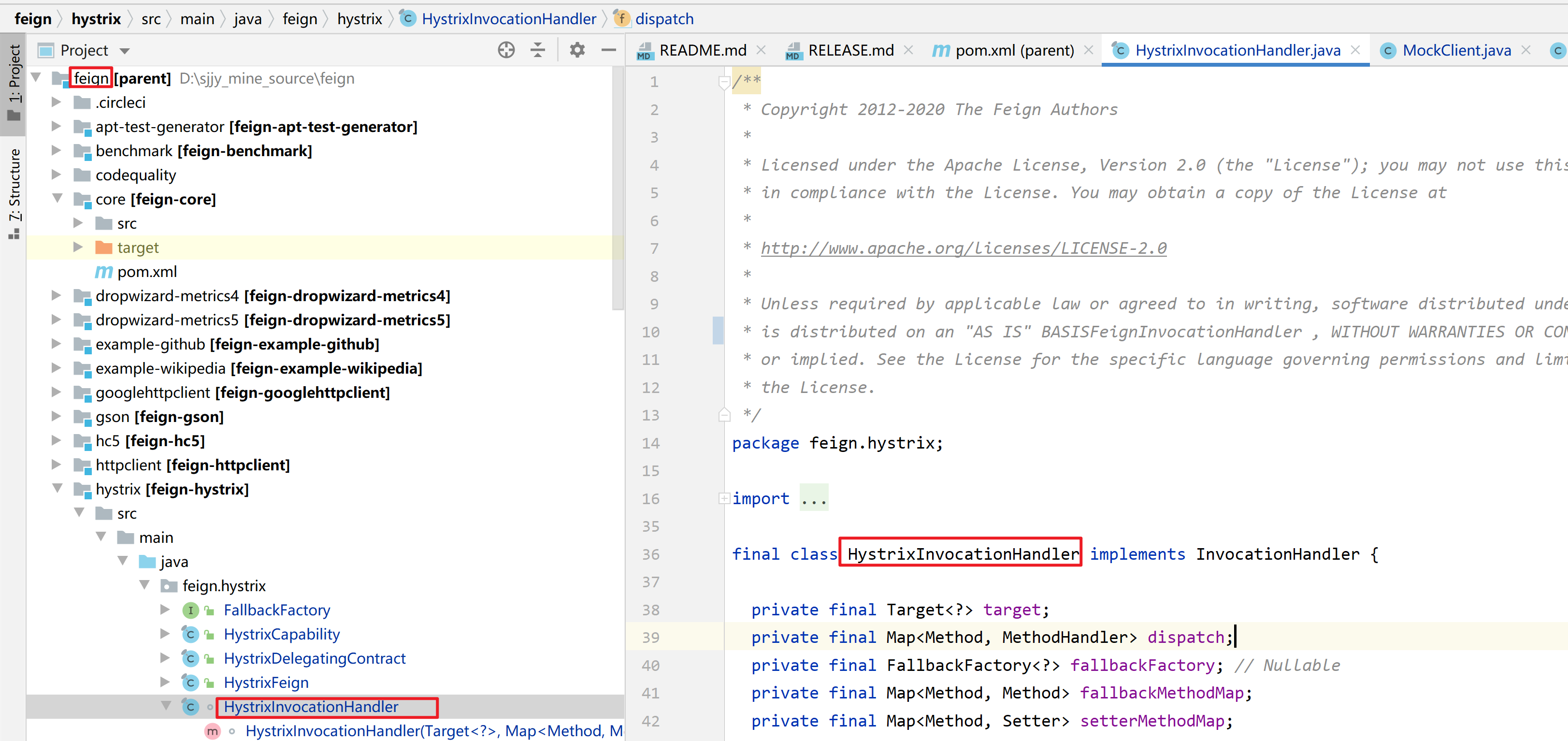Expand the benchmark module tree node
Screen dimensions: 1568x741
pos(56,150)
